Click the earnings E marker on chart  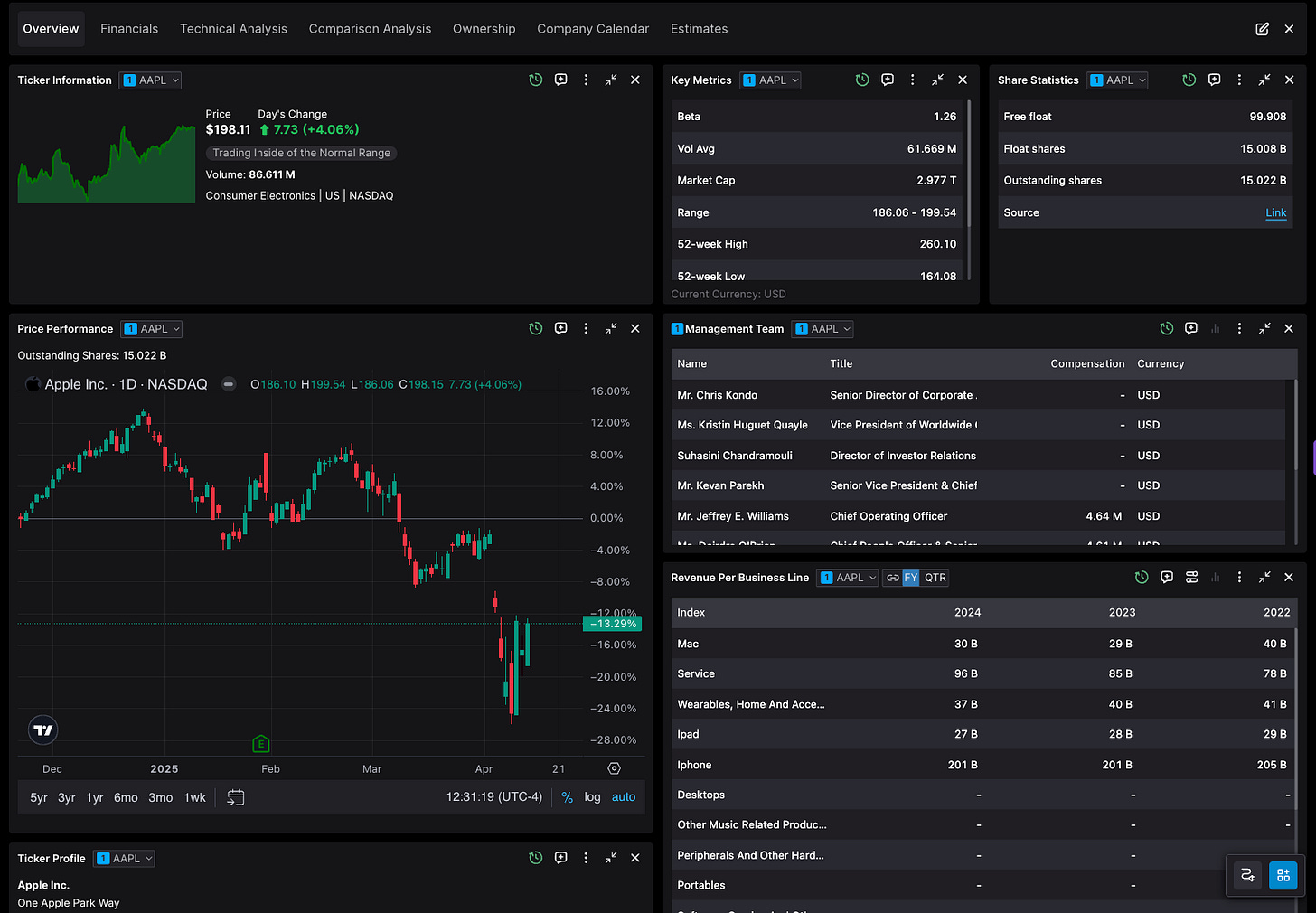[x=260, y=744]
